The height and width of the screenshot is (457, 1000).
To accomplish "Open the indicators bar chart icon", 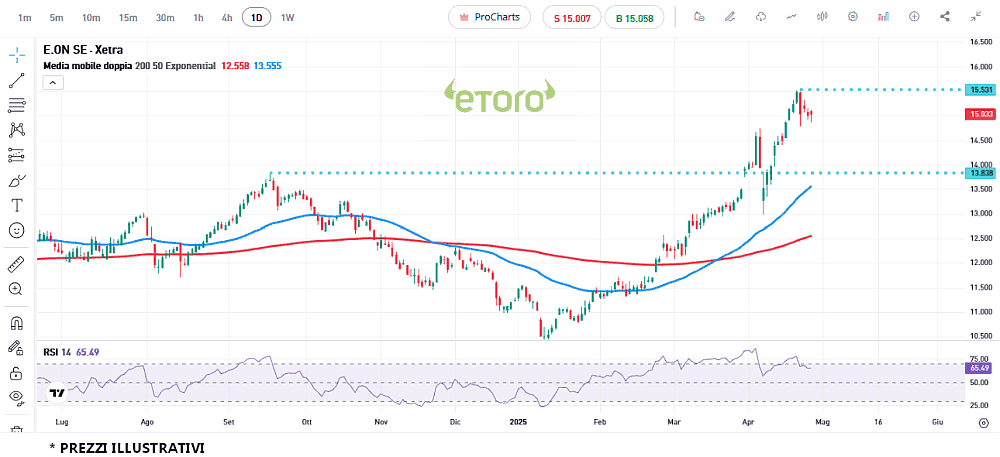I will (x=883, y=17).
